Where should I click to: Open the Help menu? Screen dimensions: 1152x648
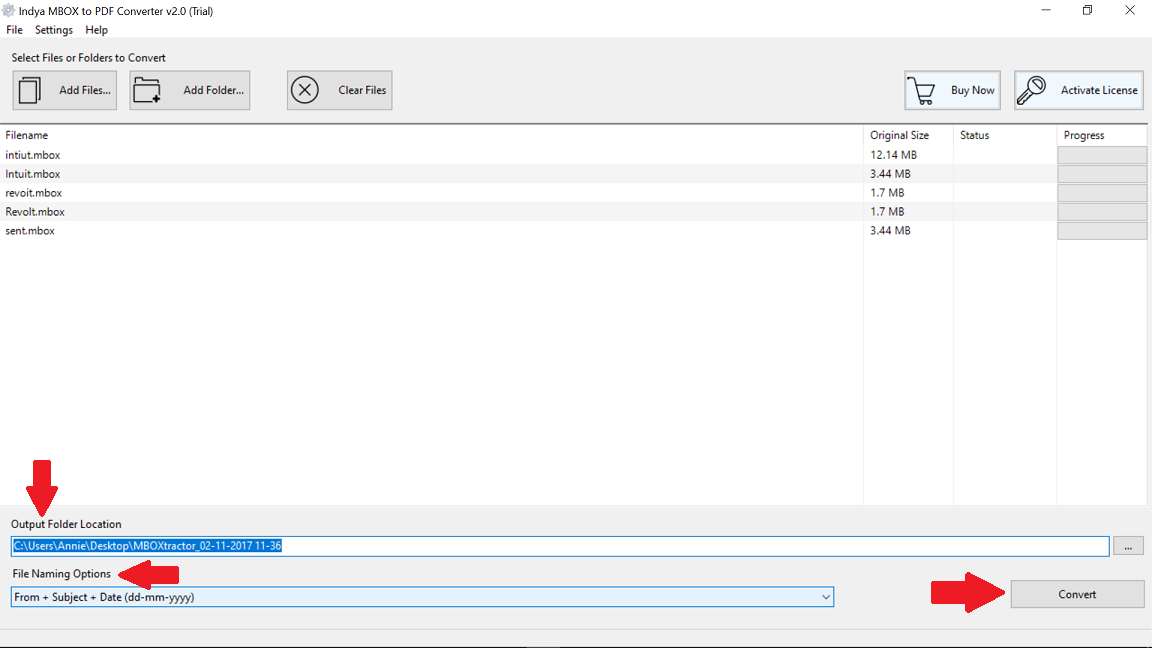(96, 30)
